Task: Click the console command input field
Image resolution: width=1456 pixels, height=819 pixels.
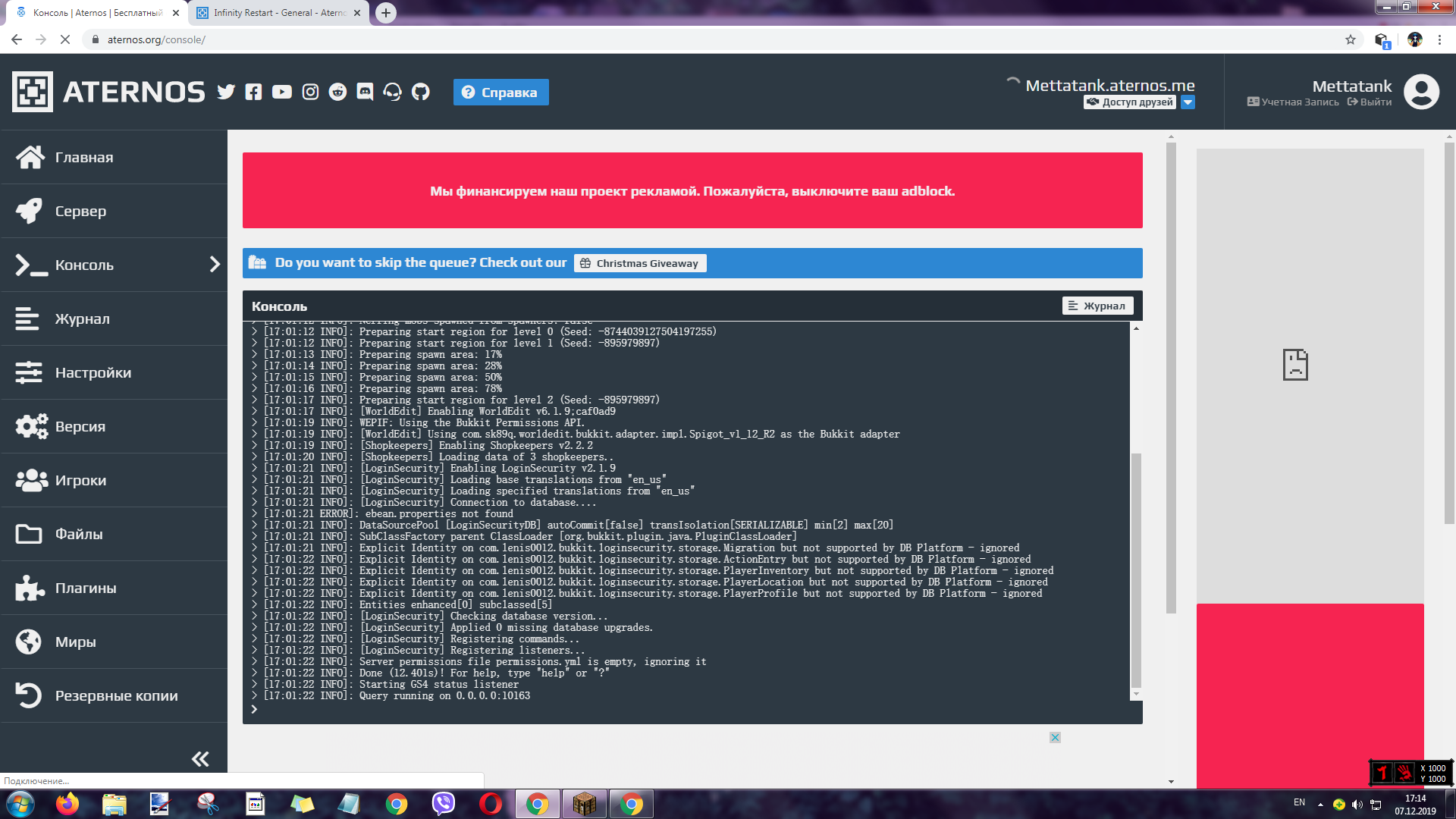Action: pos(692,710)
